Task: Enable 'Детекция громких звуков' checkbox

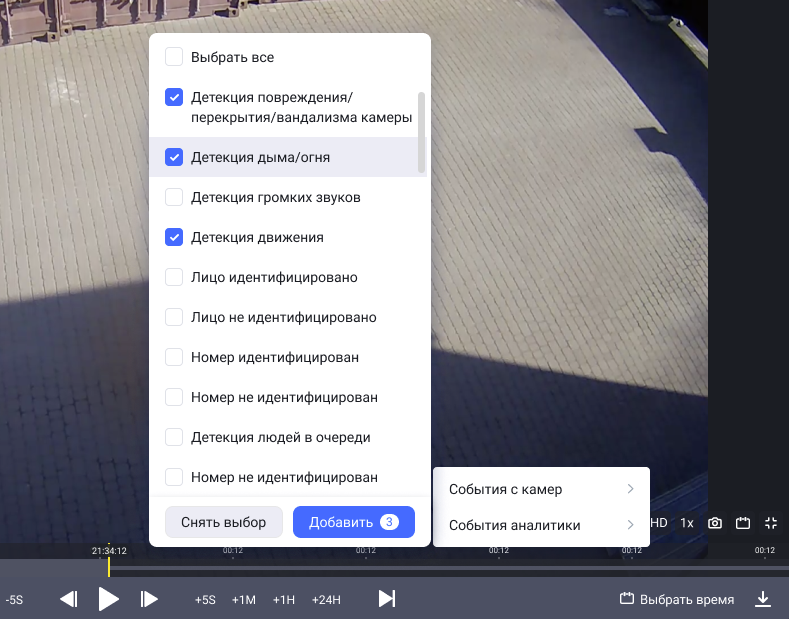Action: 174,197
